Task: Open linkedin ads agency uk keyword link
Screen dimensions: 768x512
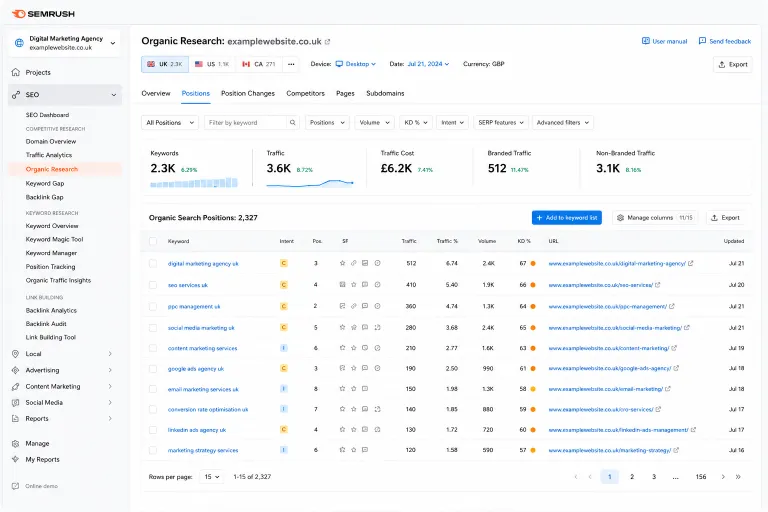Action: [197, 430]
